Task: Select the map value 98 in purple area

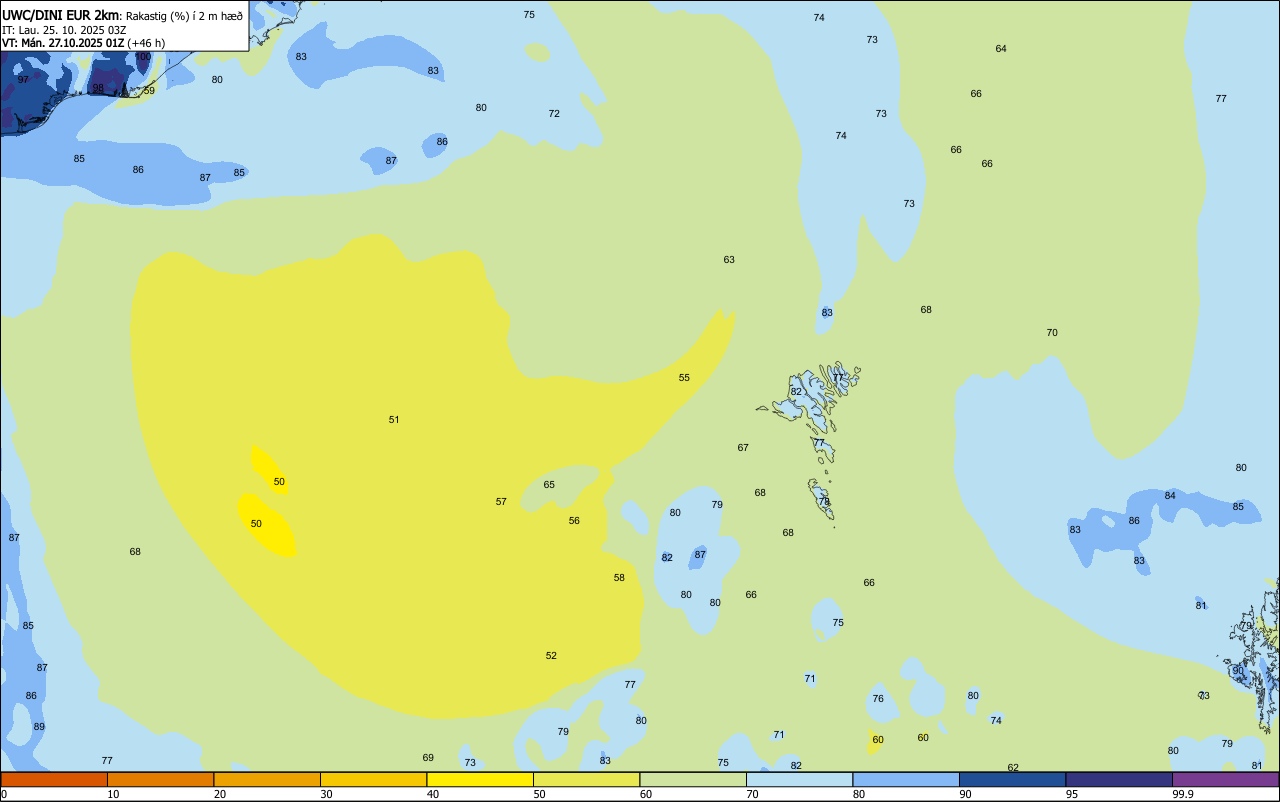Action: (98, 88)
